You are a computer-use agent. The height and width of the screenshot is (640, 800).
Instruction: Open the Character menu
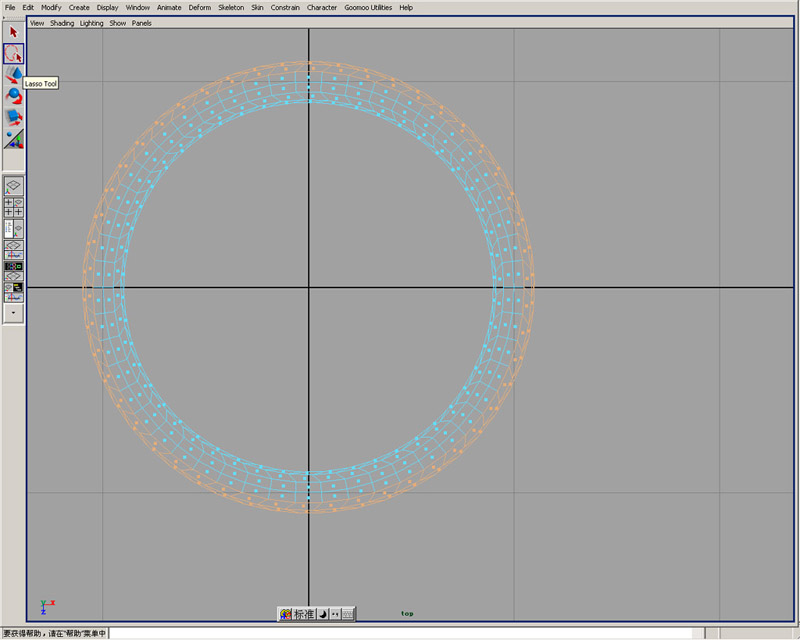tap(322, 8)
